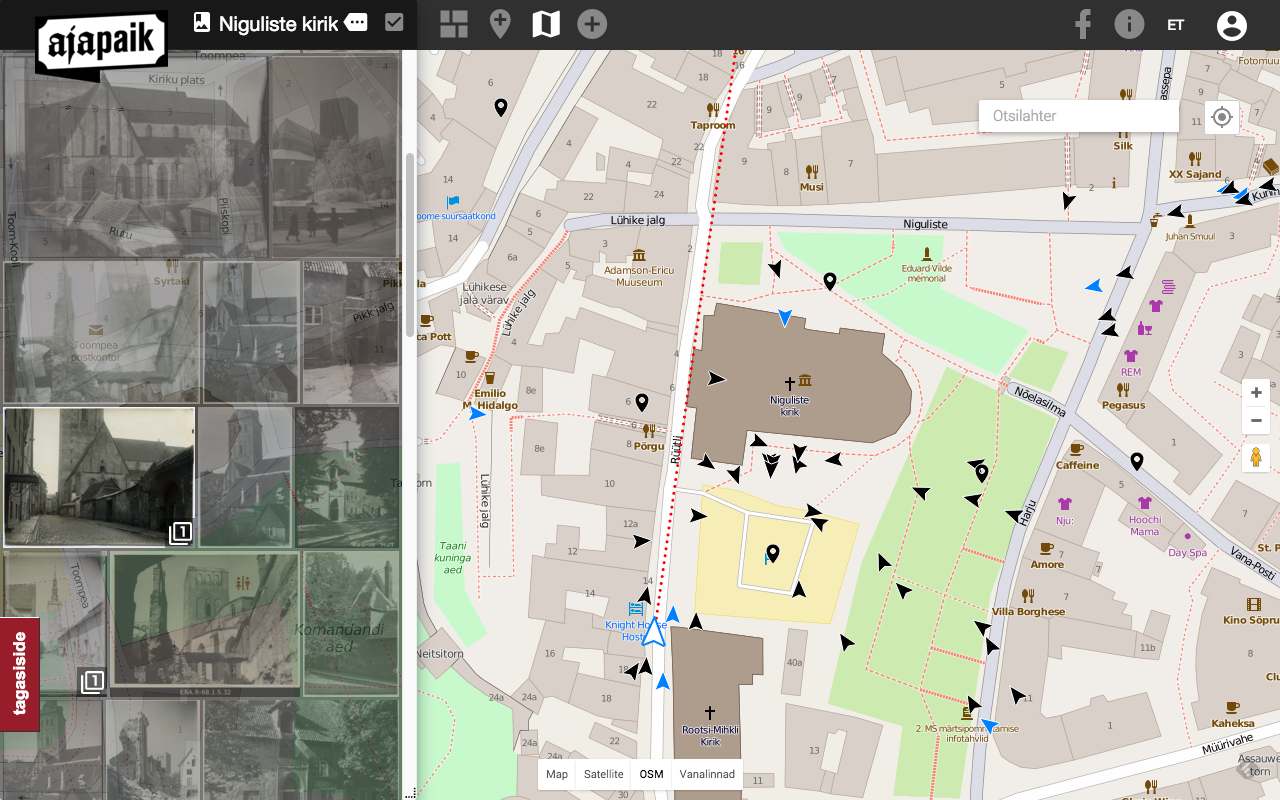
Task: Click the Niguliste street label
Action: point(925,225)
